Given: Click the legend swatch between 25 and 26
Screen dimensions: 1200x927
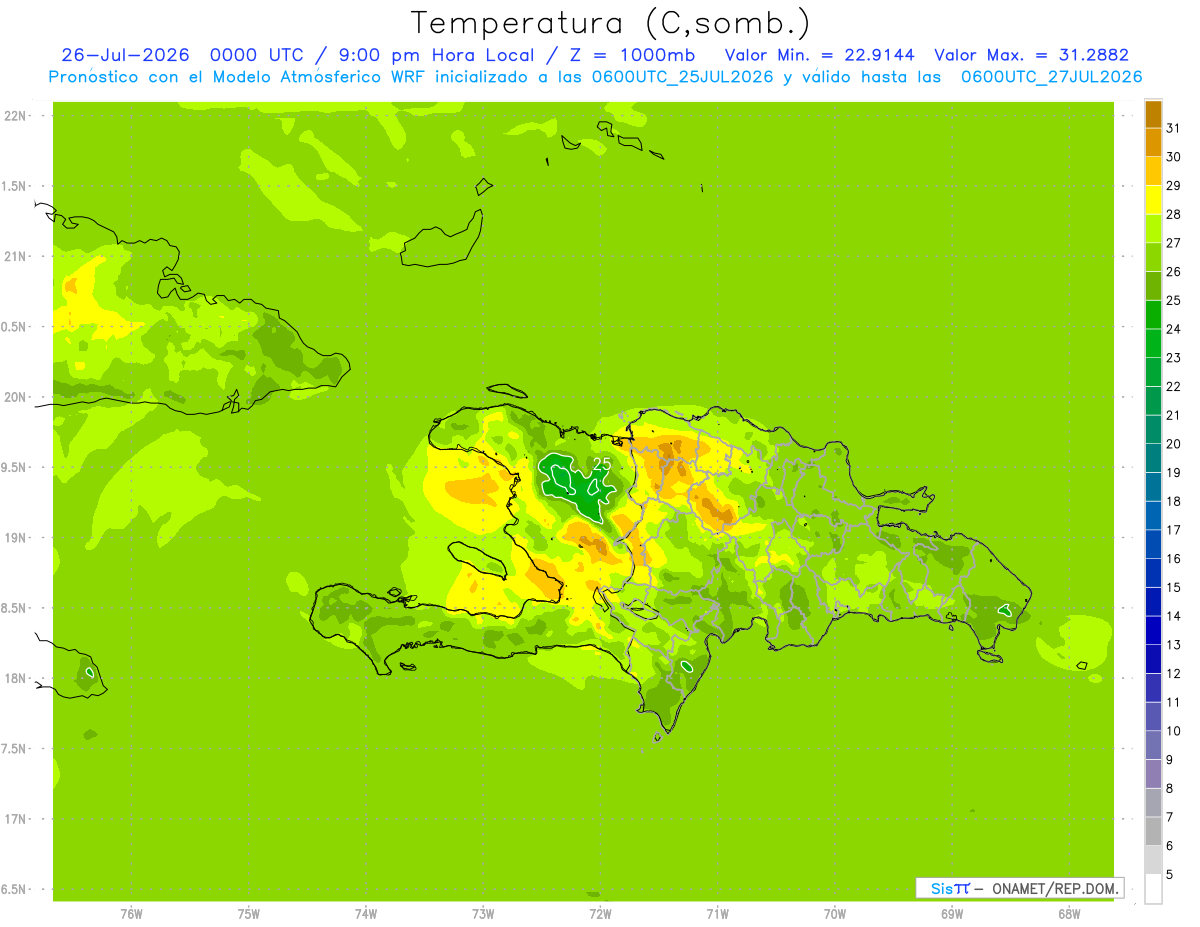Looking at the screenshot, I should 1153,286.
